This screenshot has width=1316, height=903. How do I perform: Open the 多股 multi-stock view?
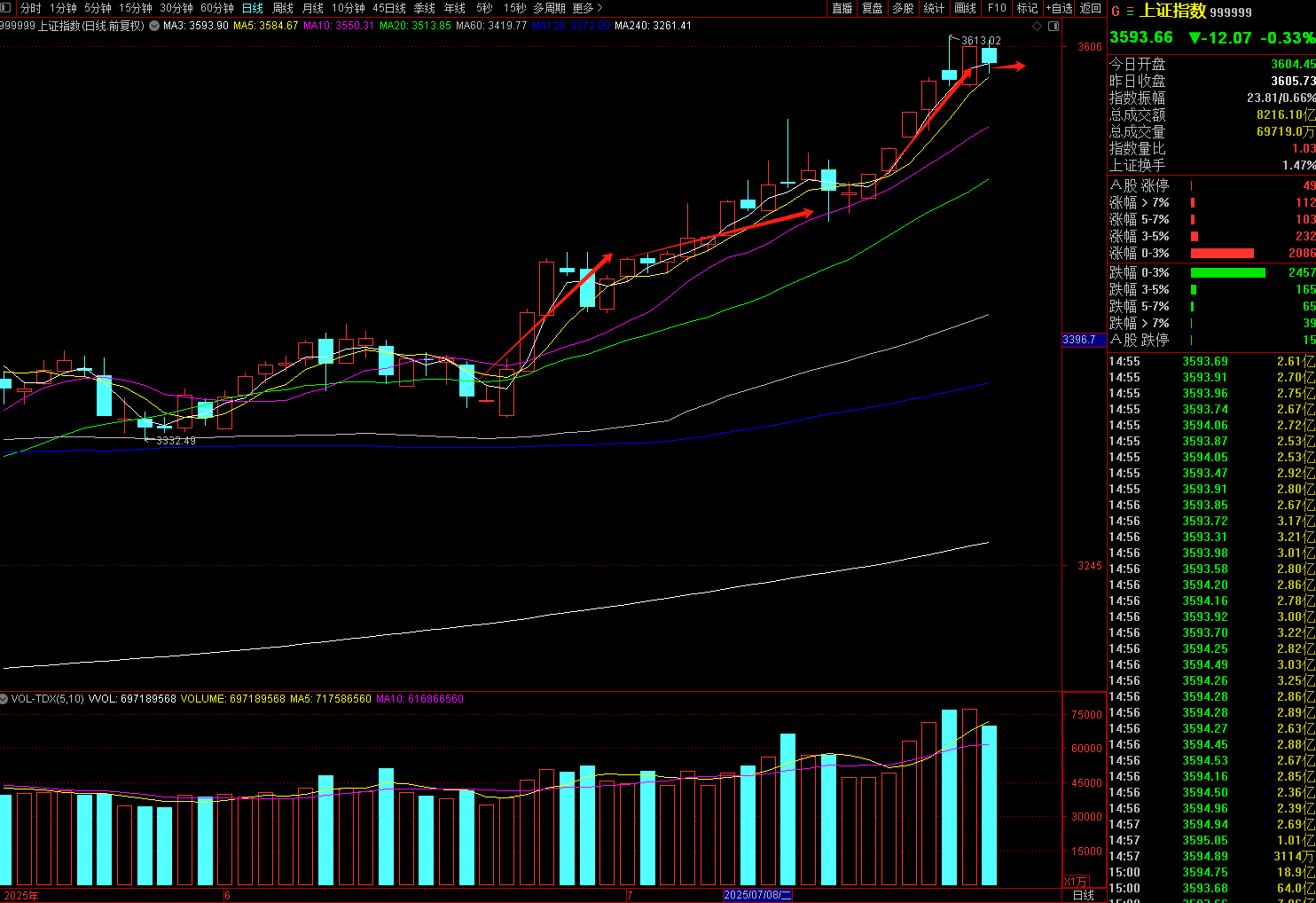tap(903, 8)
